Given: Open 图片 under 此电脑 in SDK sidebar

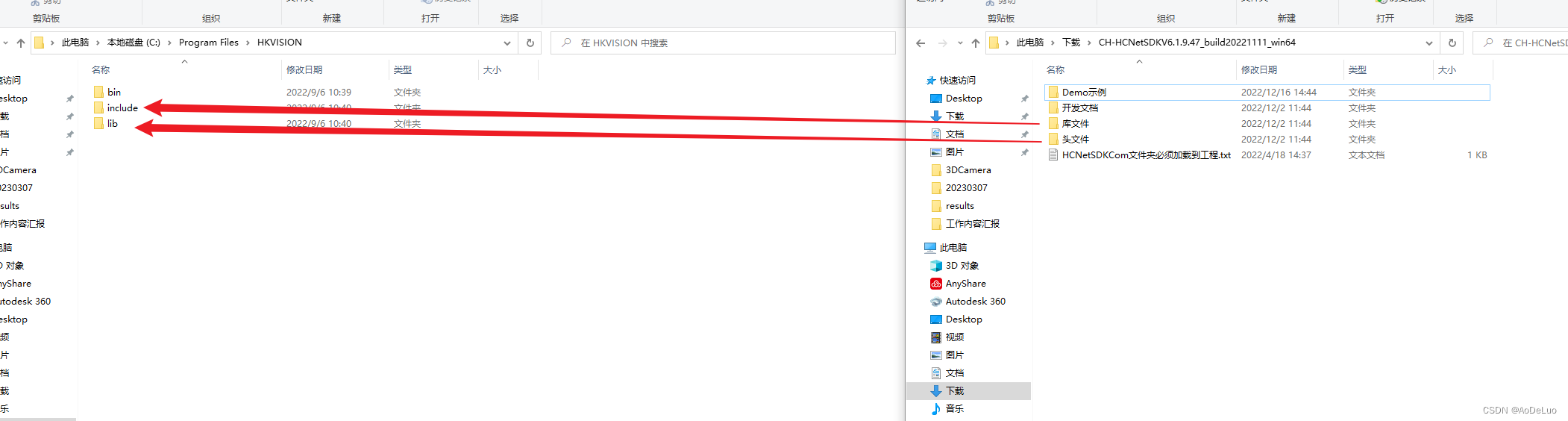Looking at the screenshot, I should 955,355.
